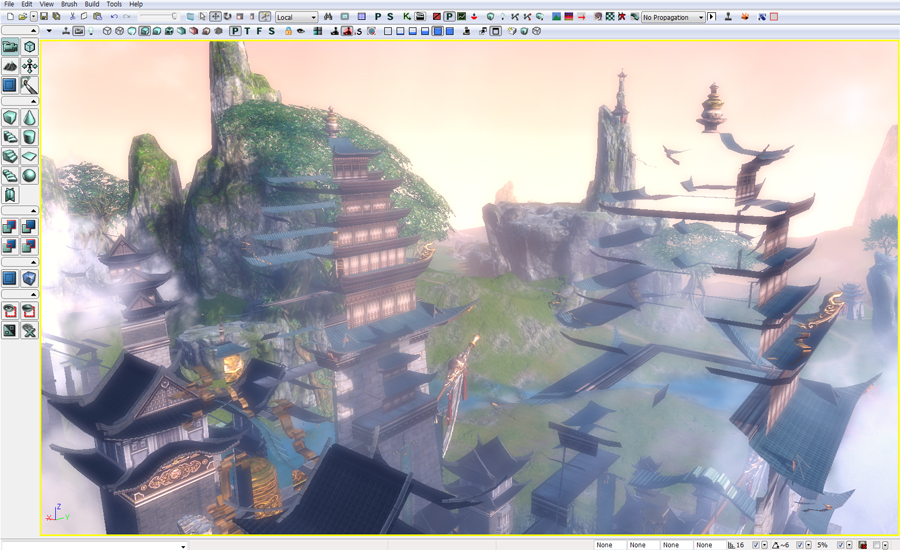Open rotation snap dropdown next to ~6

click(808, 545)
